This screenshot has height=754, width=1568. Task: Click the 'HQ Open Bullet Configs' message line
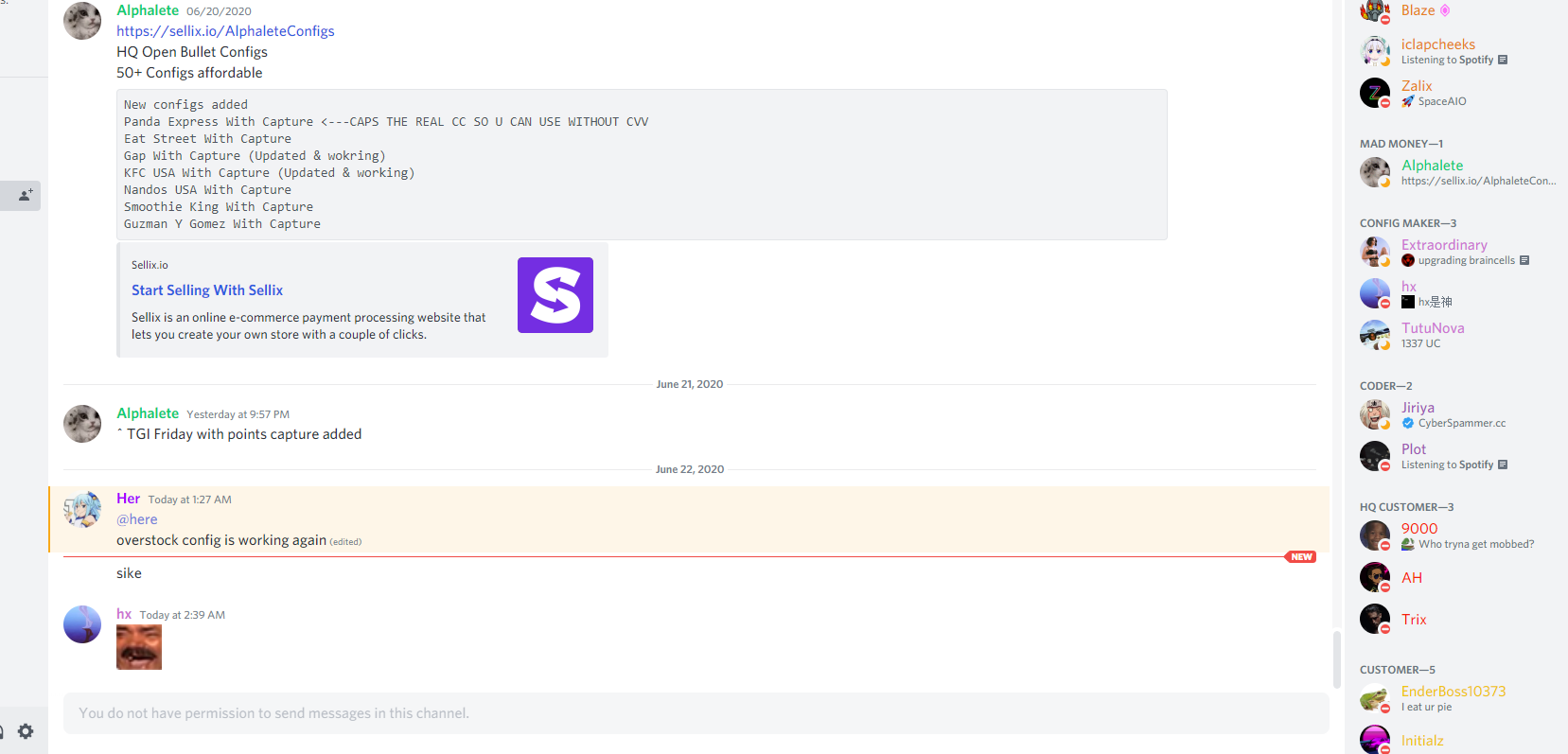point(192,52)
